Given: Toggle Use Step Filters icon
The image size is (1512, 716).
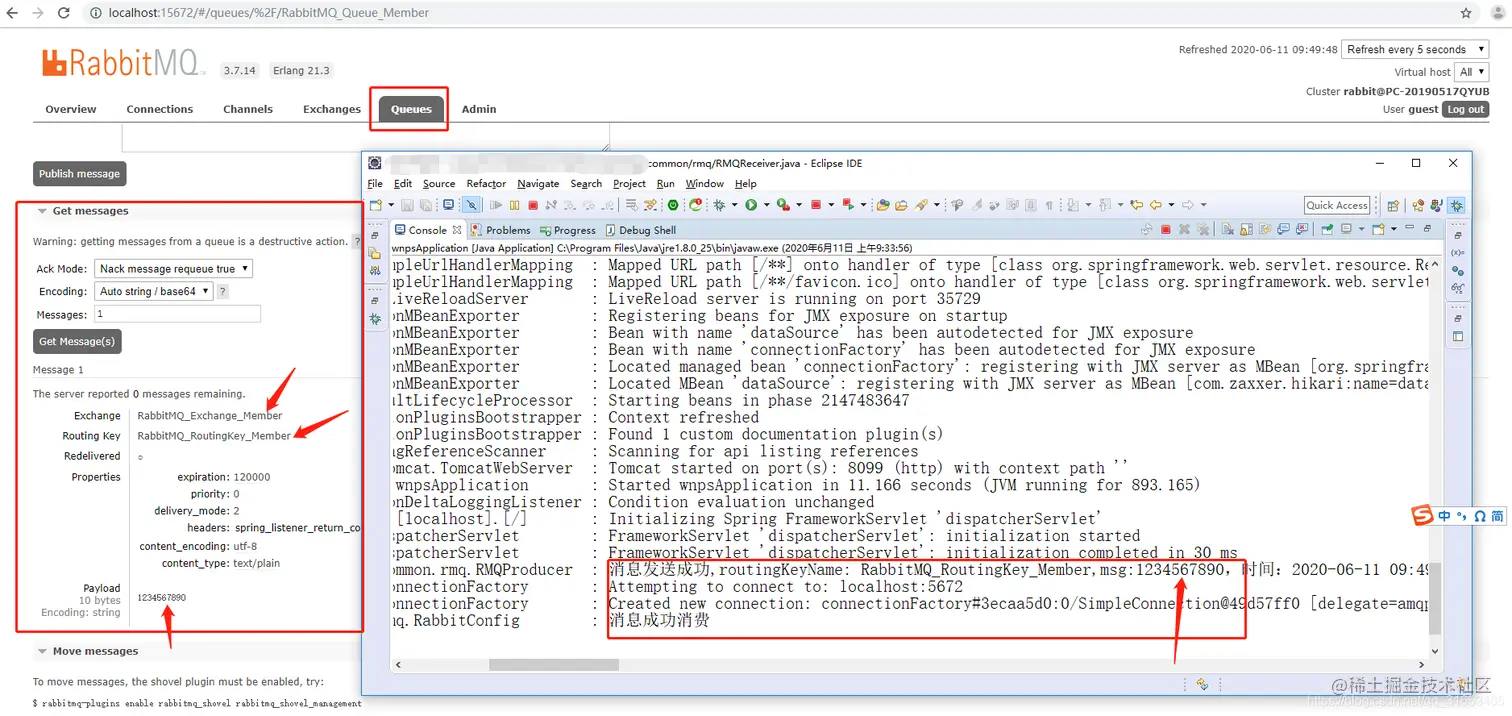Looking at the screenshot, I should coord(650,205).
